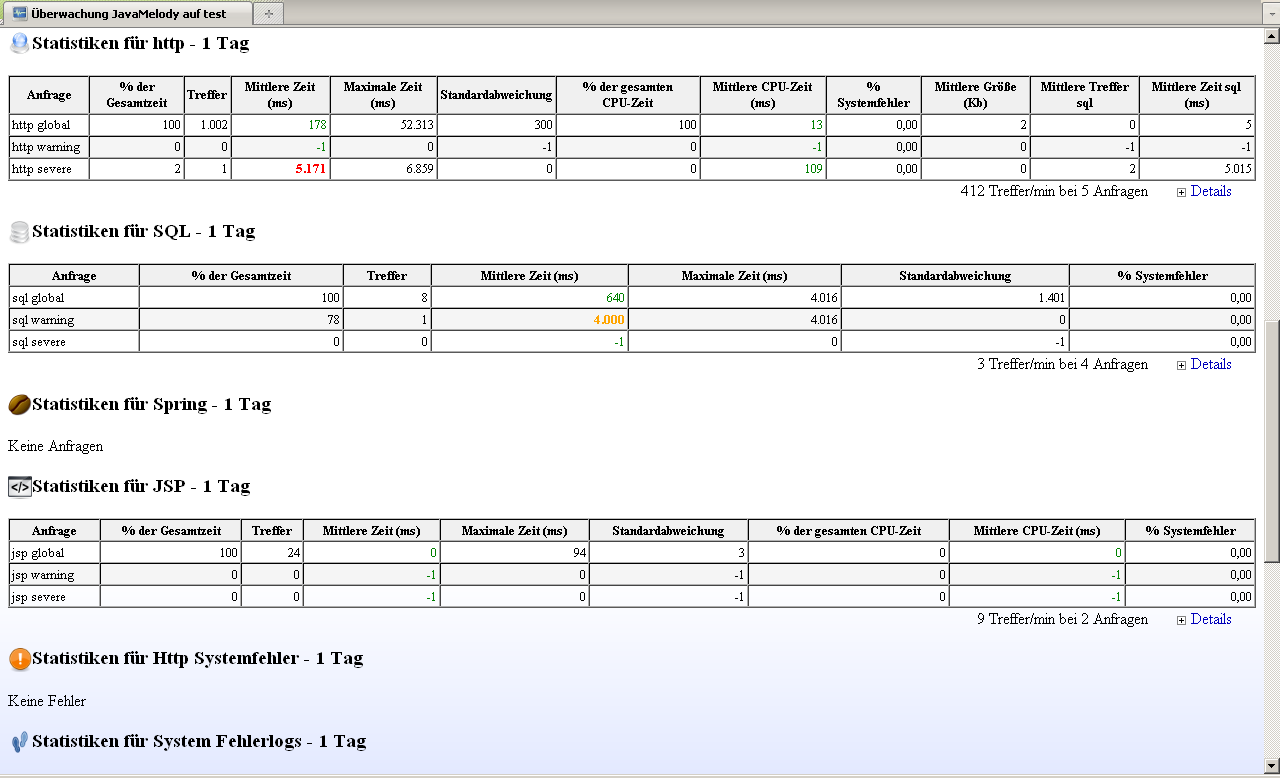Open a new browser tab with plus button
The height and width of the screenshot is (778, 1280).
[x=268, y=14]
